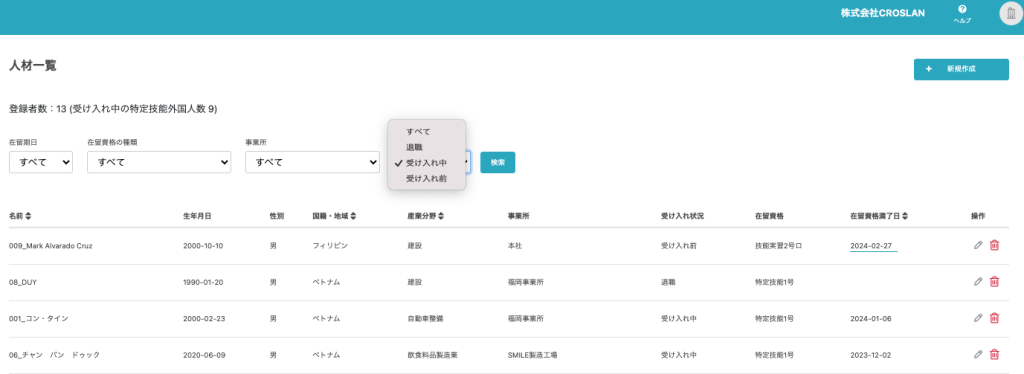
Task: Click the birthdate 2000-10-10
Action: tap(204, 246)
